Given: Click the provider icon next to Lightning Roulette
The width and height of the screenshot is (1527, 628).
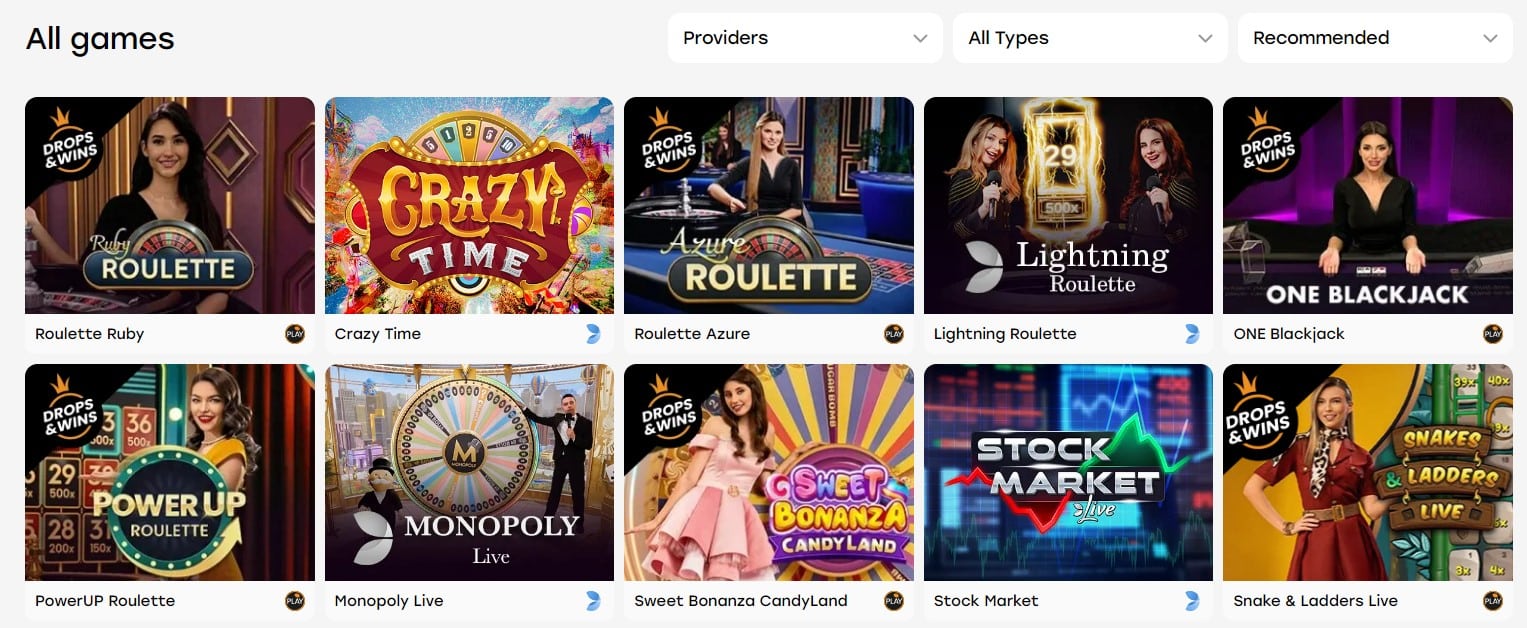Looking at the screenshot, I should click(1192, 334).
